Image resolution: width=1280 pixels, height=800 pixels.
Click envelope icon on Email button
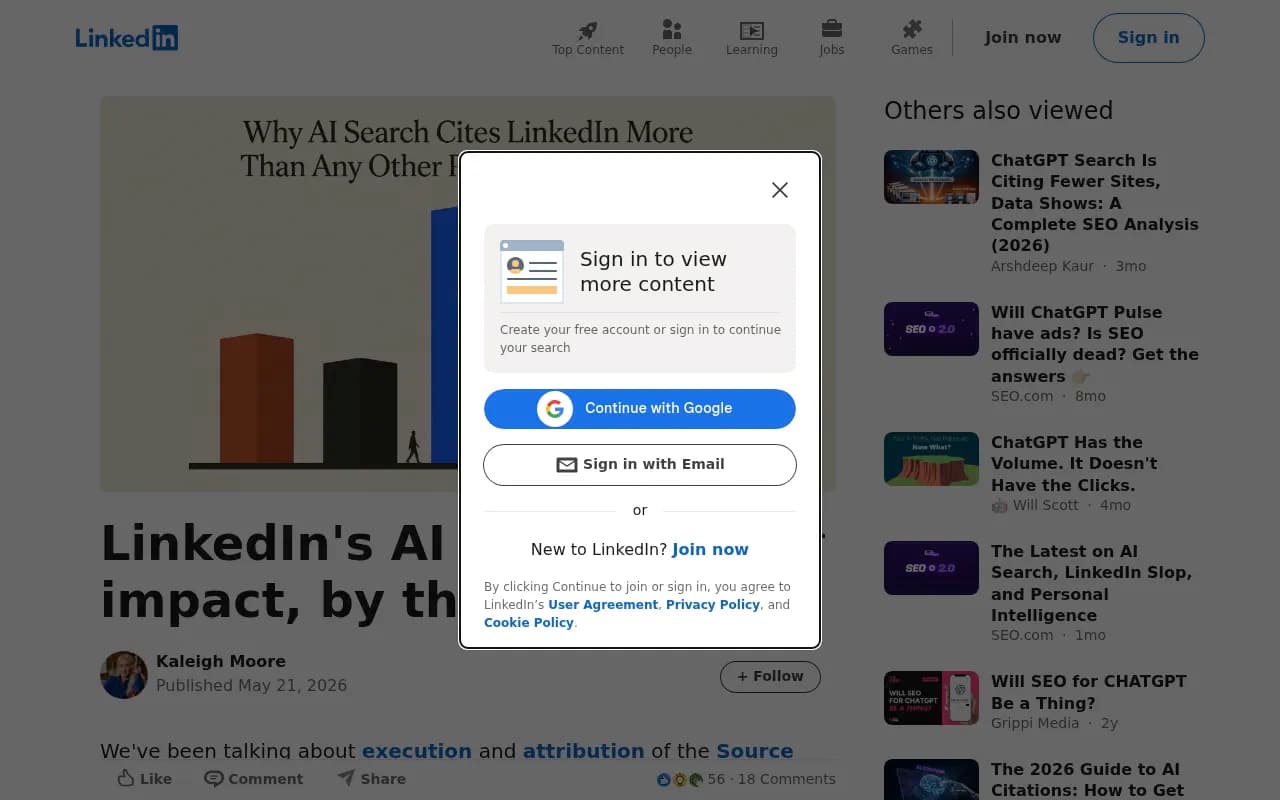(567, 465)
